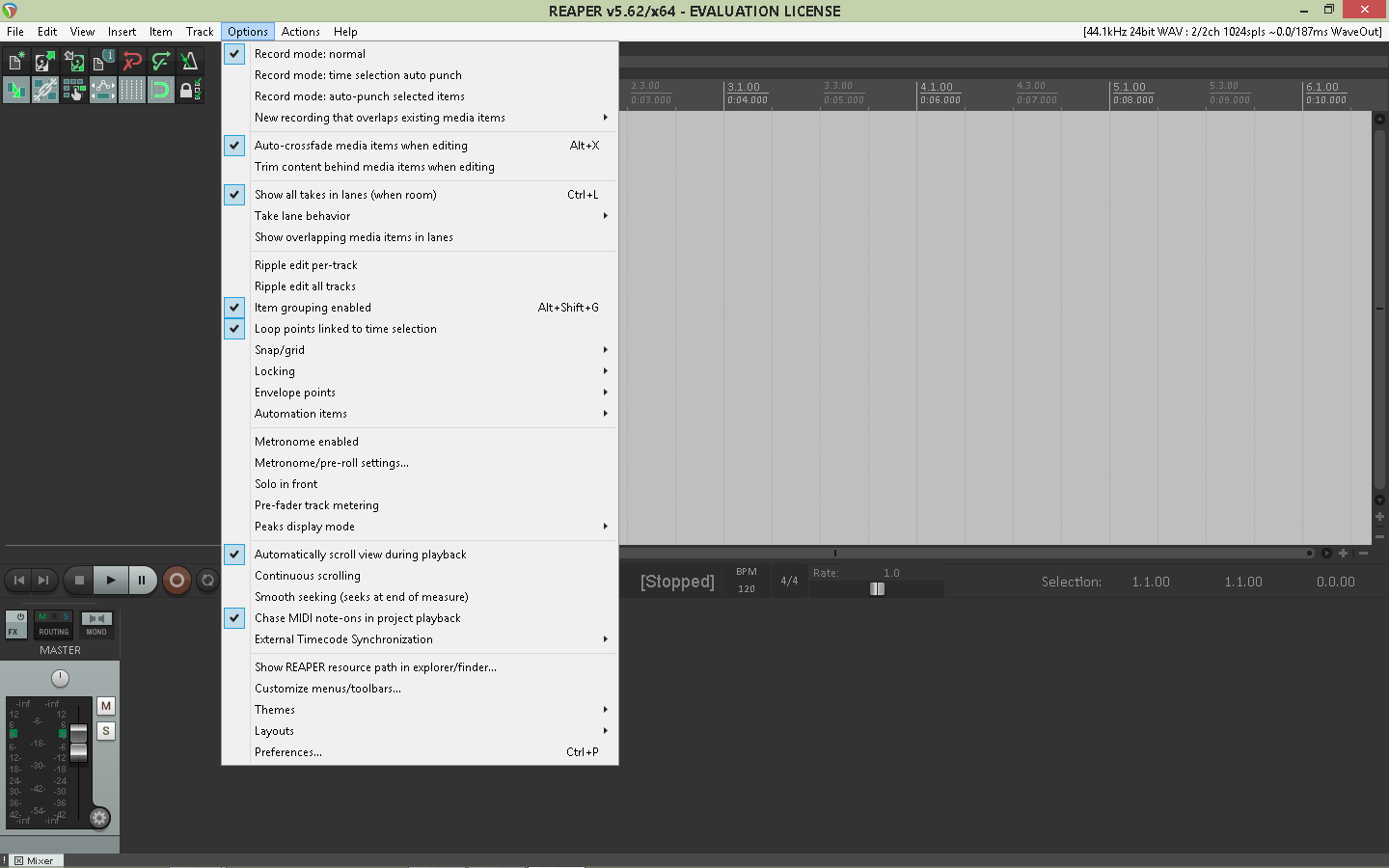Toggle the metronome toolbar icon
Image resolution: width=1389 pixels, height=868 pixels.
[190, 62]
